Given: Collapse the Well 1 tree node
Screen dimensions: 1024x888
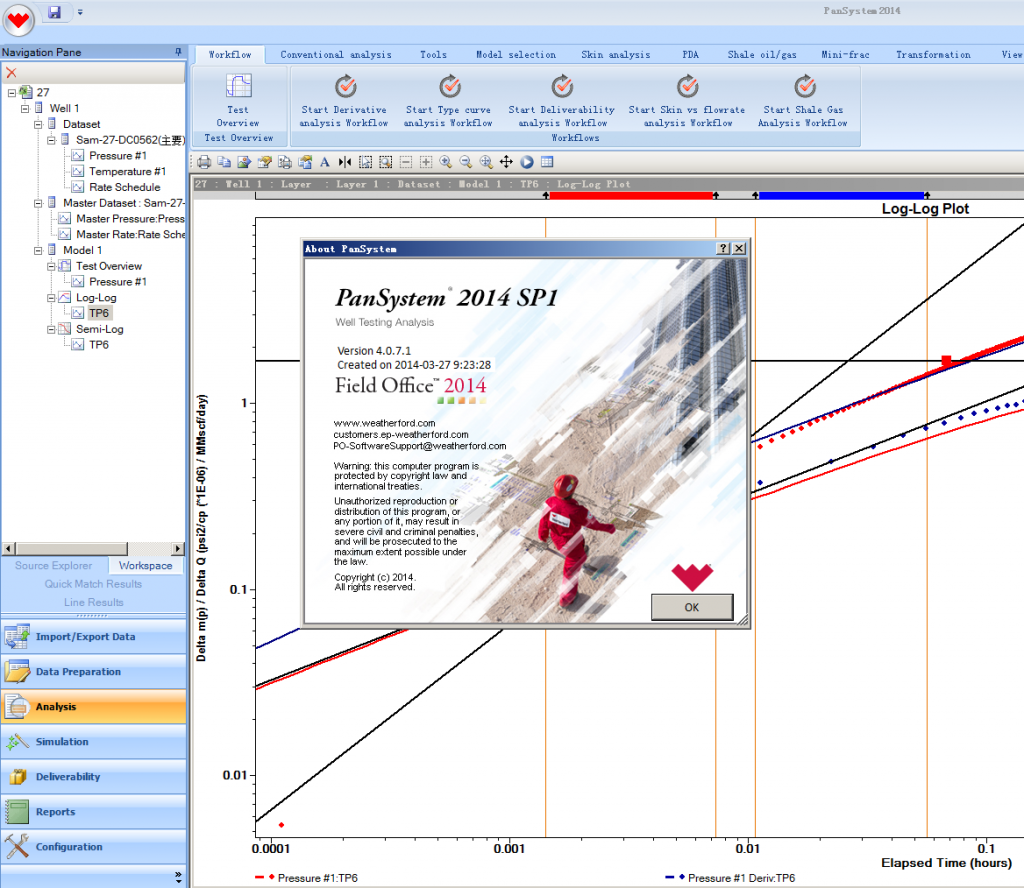Looking at the screenshot, I should point(25,108).
